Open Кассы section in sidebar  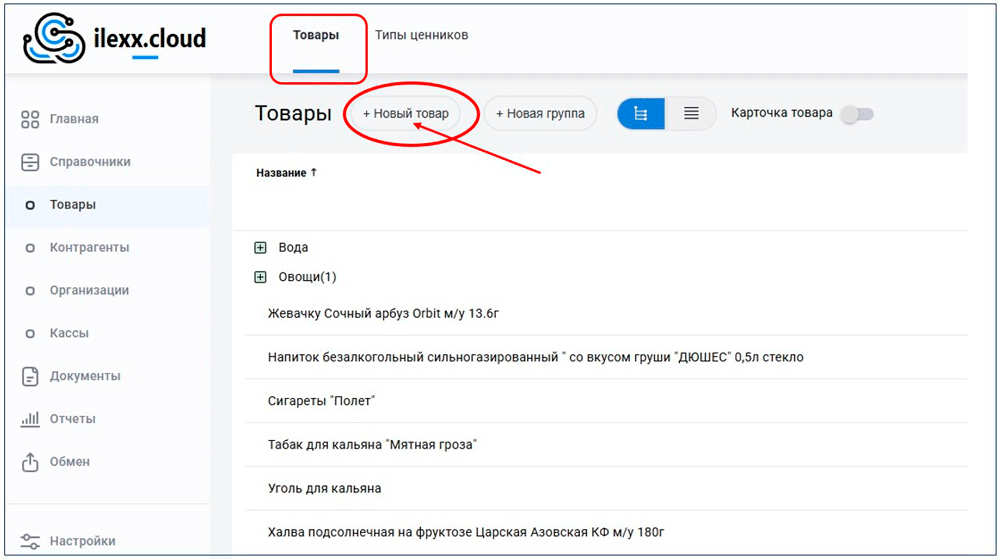click(x=69, y=333)
